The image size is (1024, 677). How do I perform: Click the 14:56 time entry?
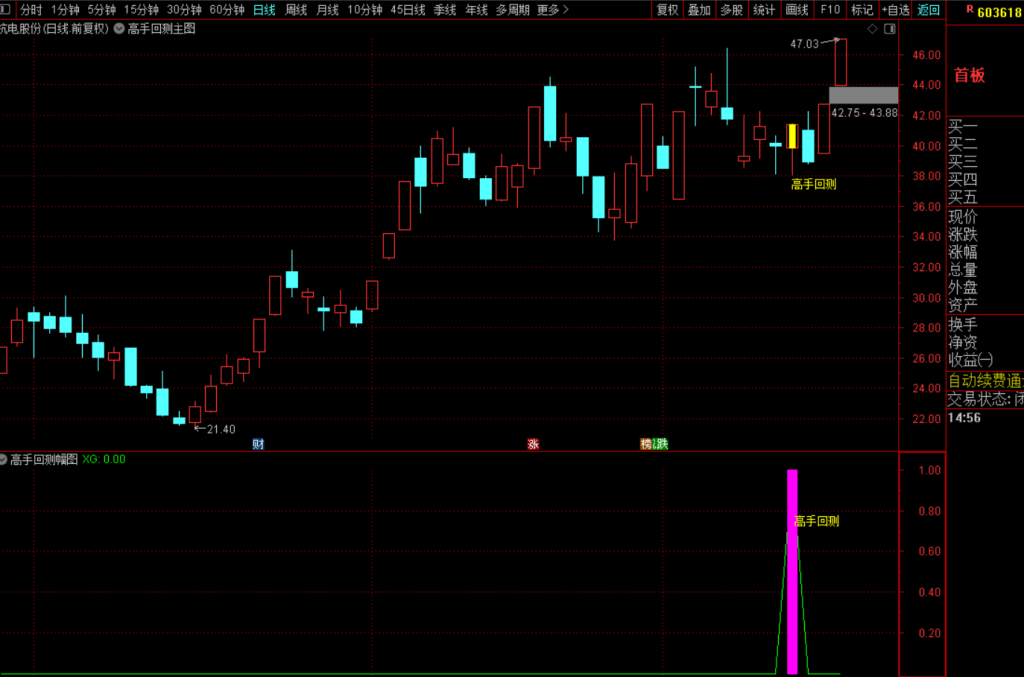964,418
